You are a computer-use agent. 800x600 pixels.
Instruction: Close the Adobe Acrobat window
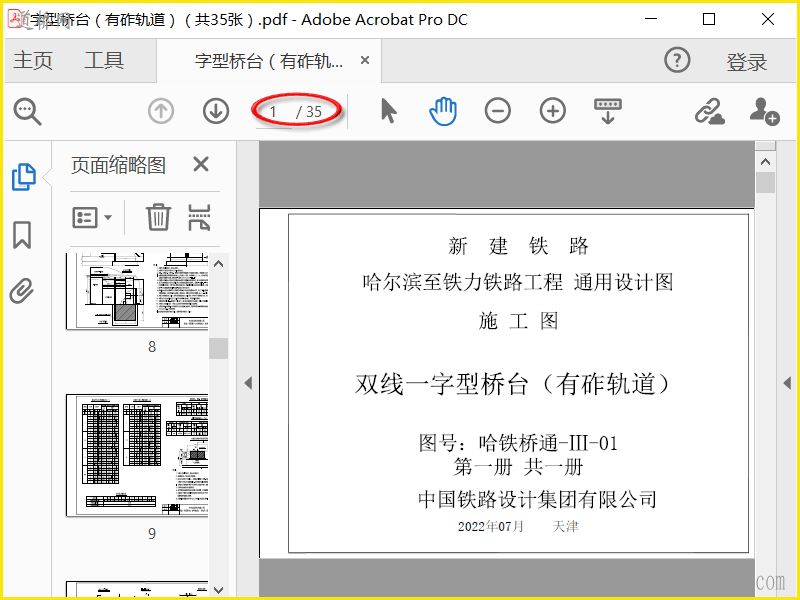coord(767,19)
